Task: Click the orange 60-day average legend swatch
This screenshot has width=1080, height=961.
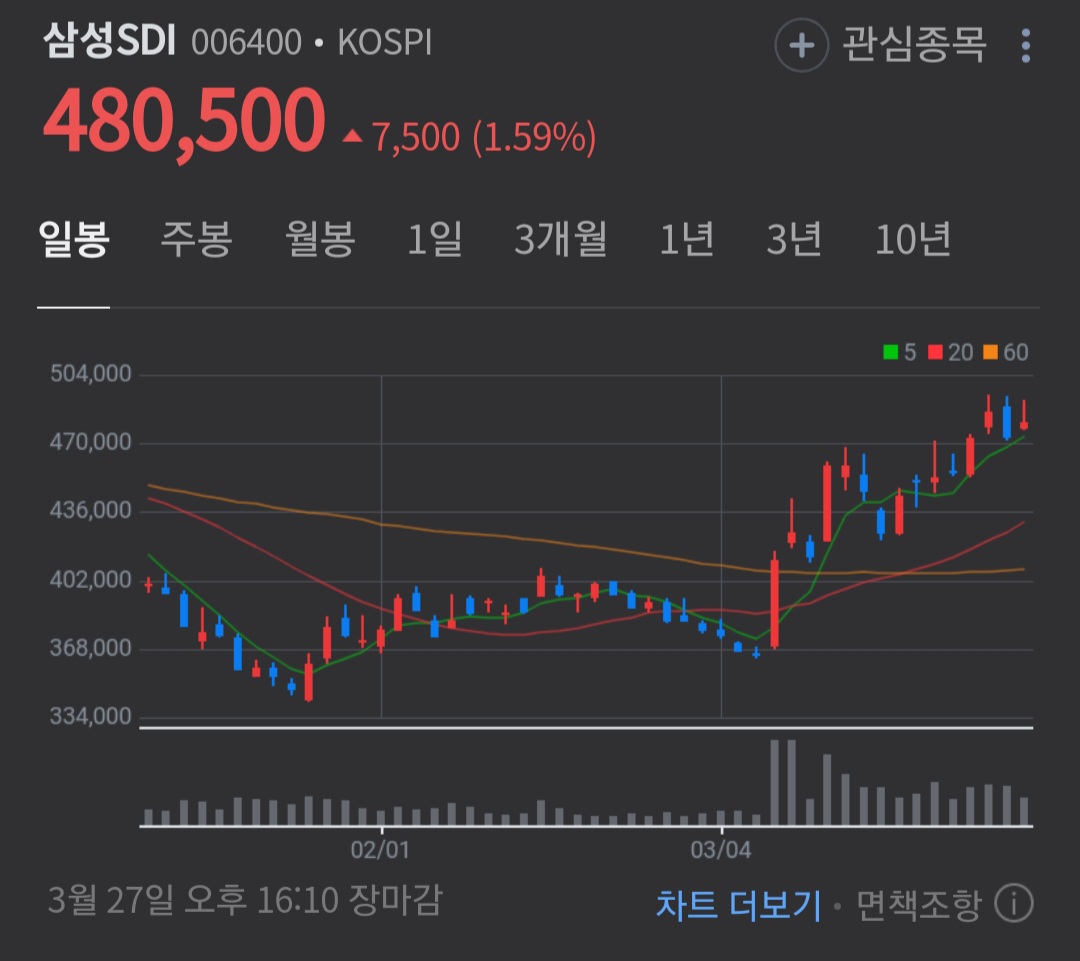Action: click(990, 353)
